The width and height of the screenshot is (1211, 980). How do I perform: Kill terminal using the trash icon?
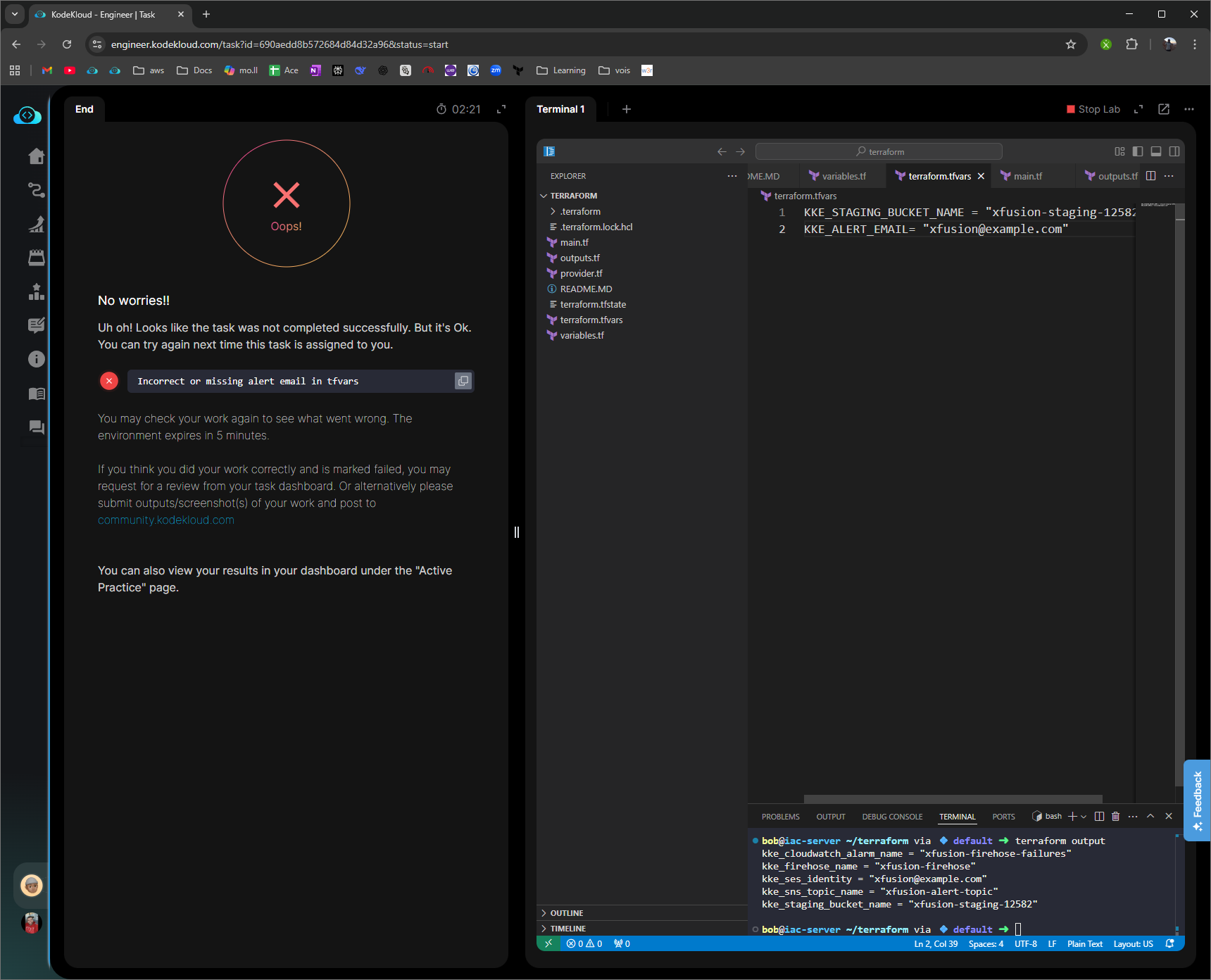pyautogui.click(x=1115, y=817)
